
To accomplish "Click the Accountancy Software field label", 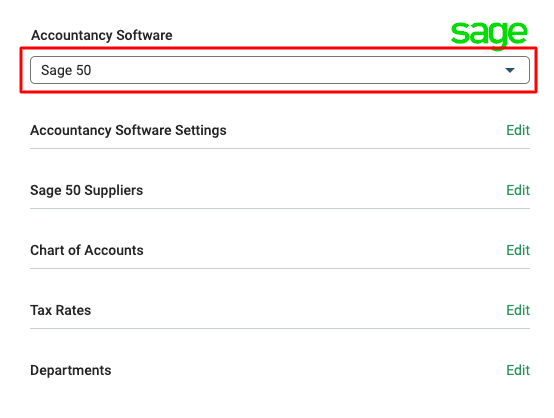I will (x=102, y=35).
